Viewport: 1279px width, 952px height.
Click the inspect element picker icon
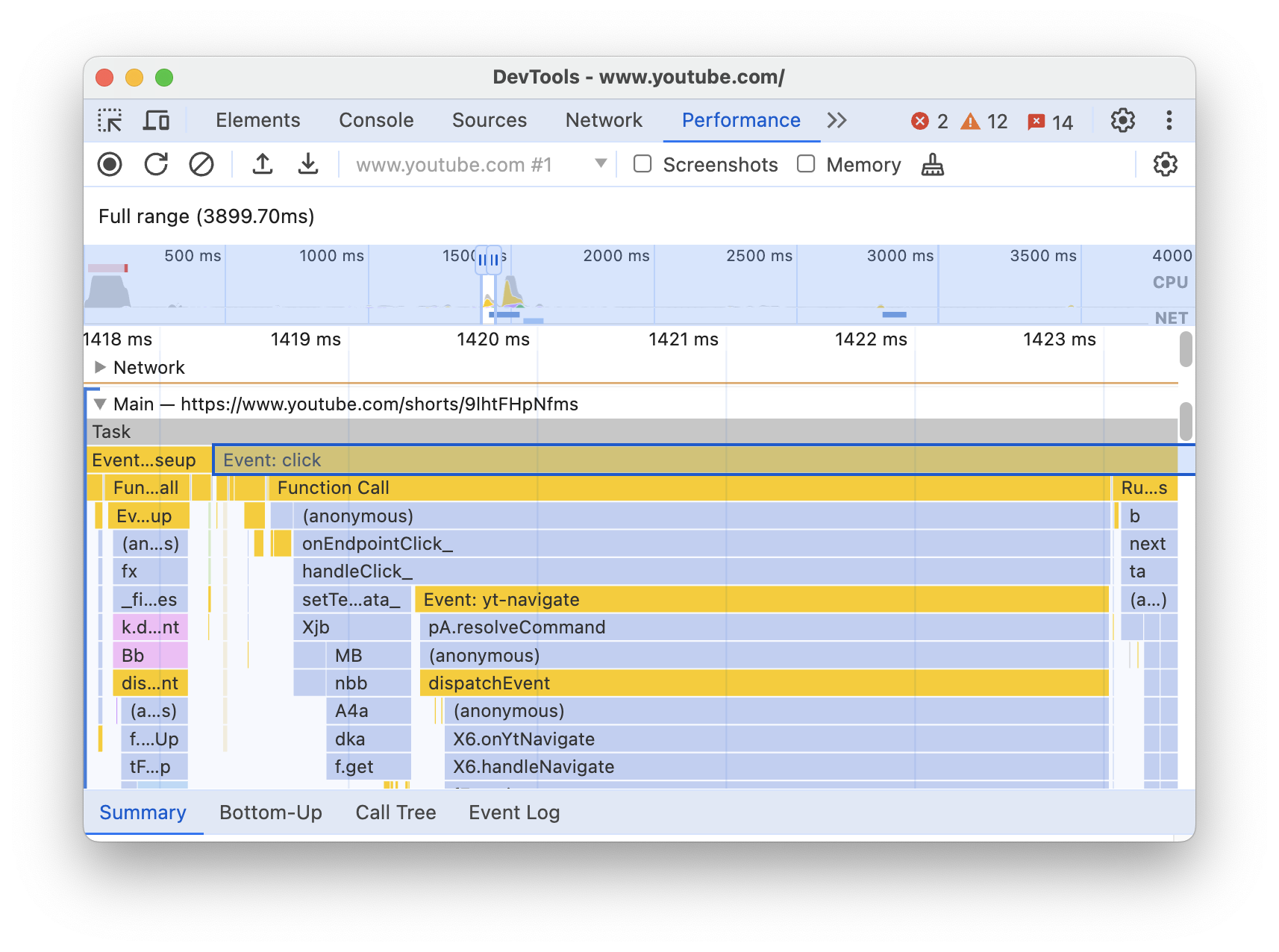pyautogui.click(x=110, y=121)
